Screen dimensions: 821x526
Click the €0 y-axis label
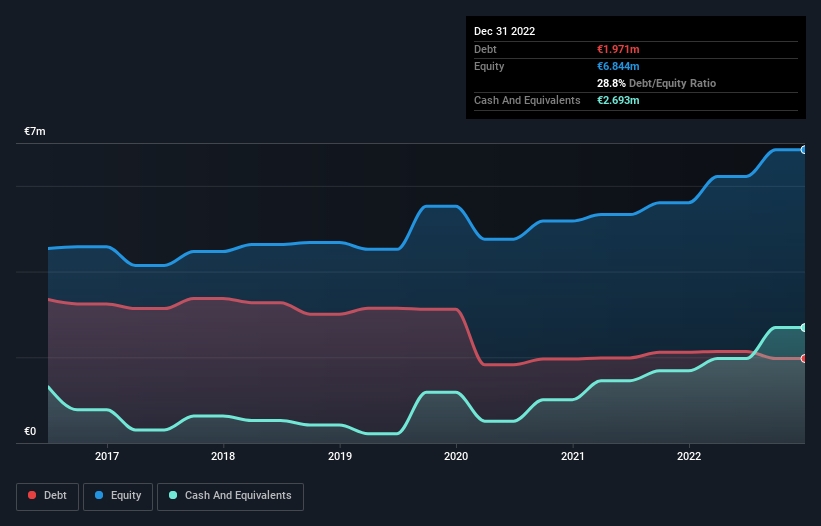pyautogui.click(x=30, y=431)
